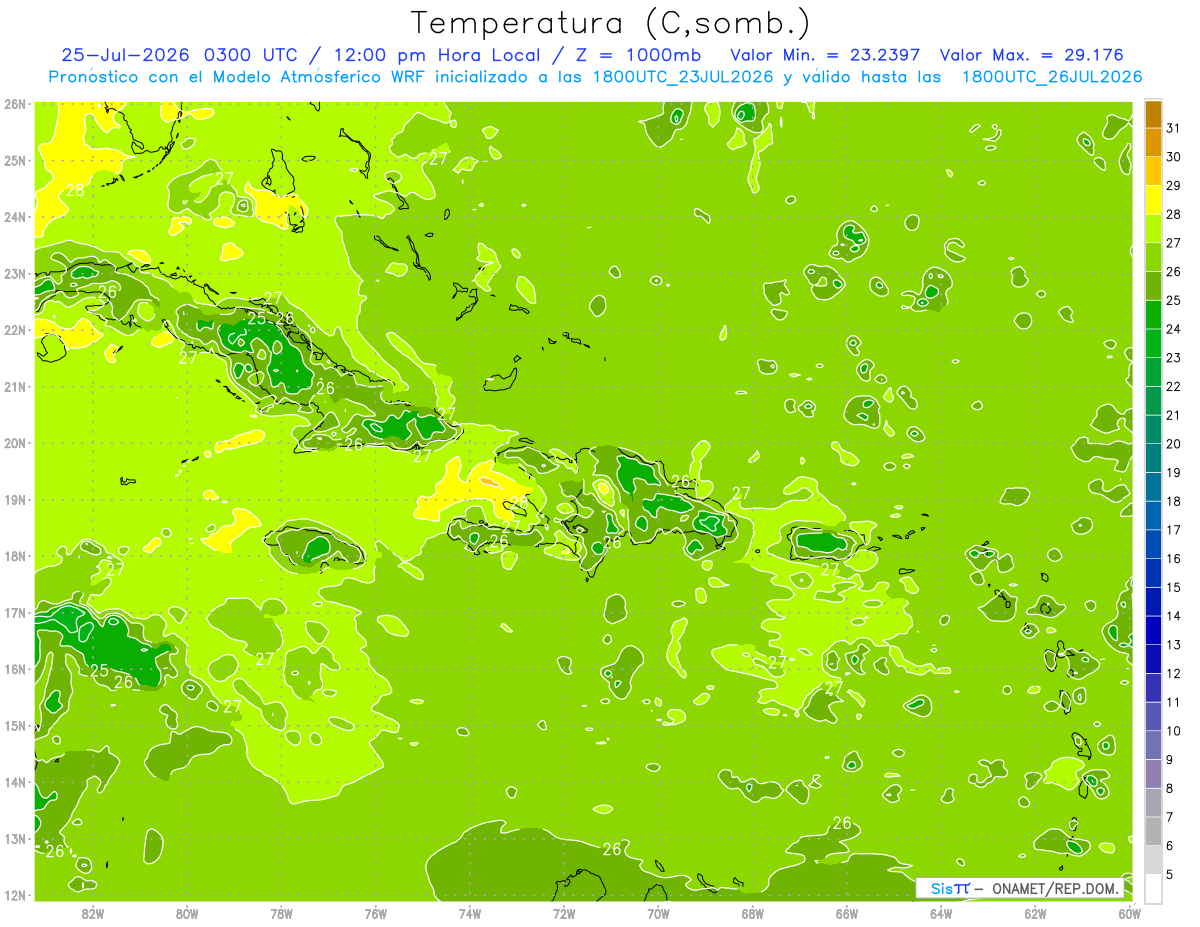Click the '62W' longitude axis label
The width and height of the screenshot is (1200, 927).
(1035, 913)
